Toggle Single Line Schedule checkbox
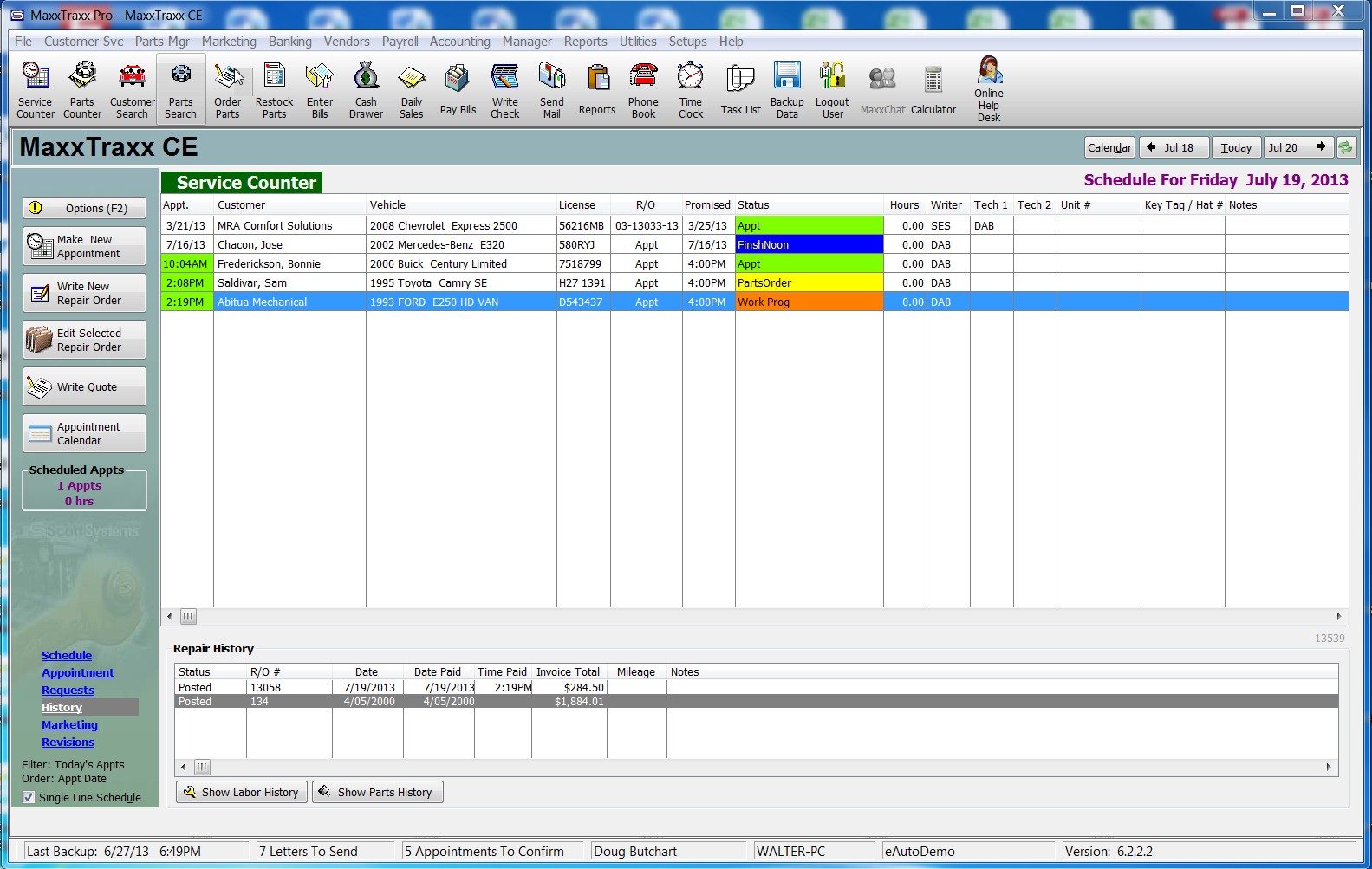Screen dimensions: 1372x869 (x=29, y=797)
